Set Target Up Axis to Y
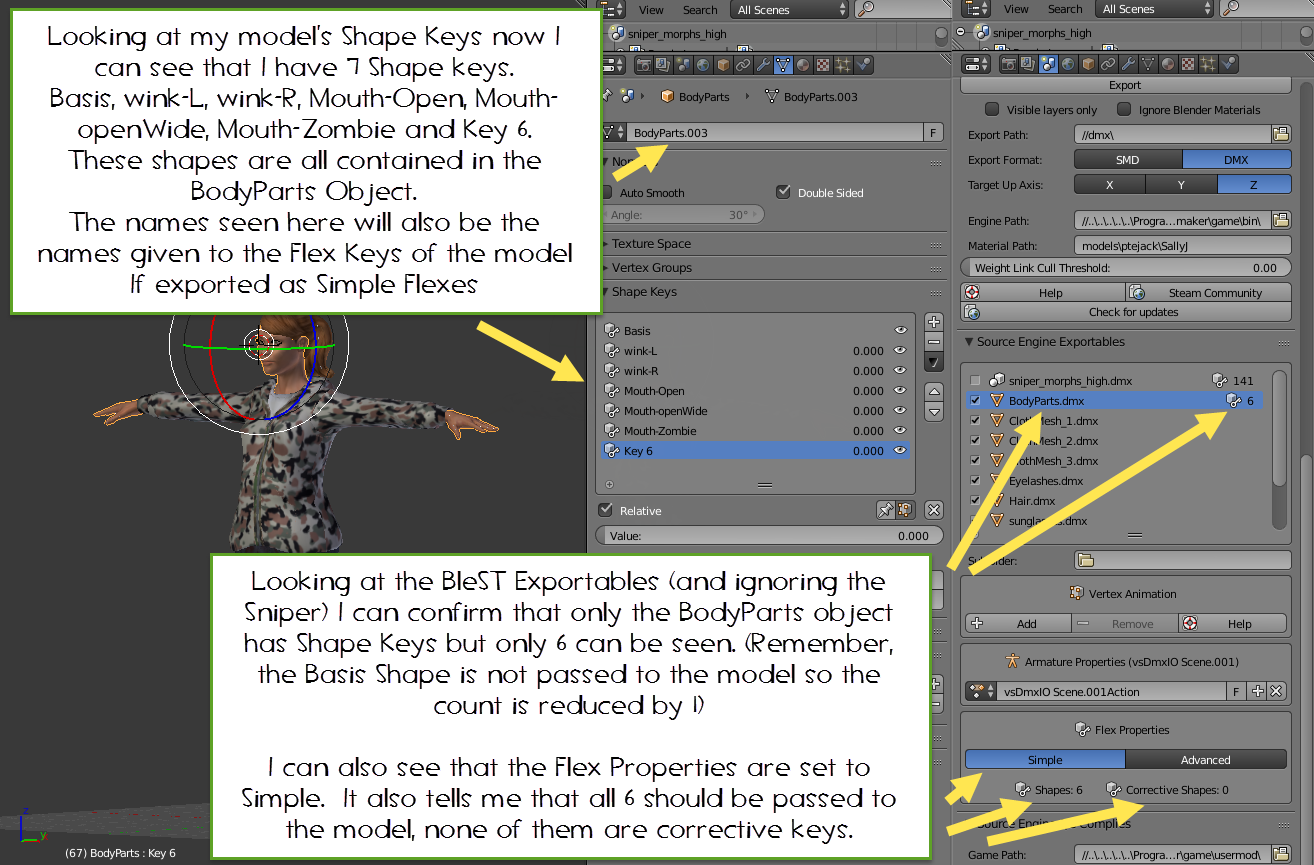 pyautogui.click(x=1181, y=185)
